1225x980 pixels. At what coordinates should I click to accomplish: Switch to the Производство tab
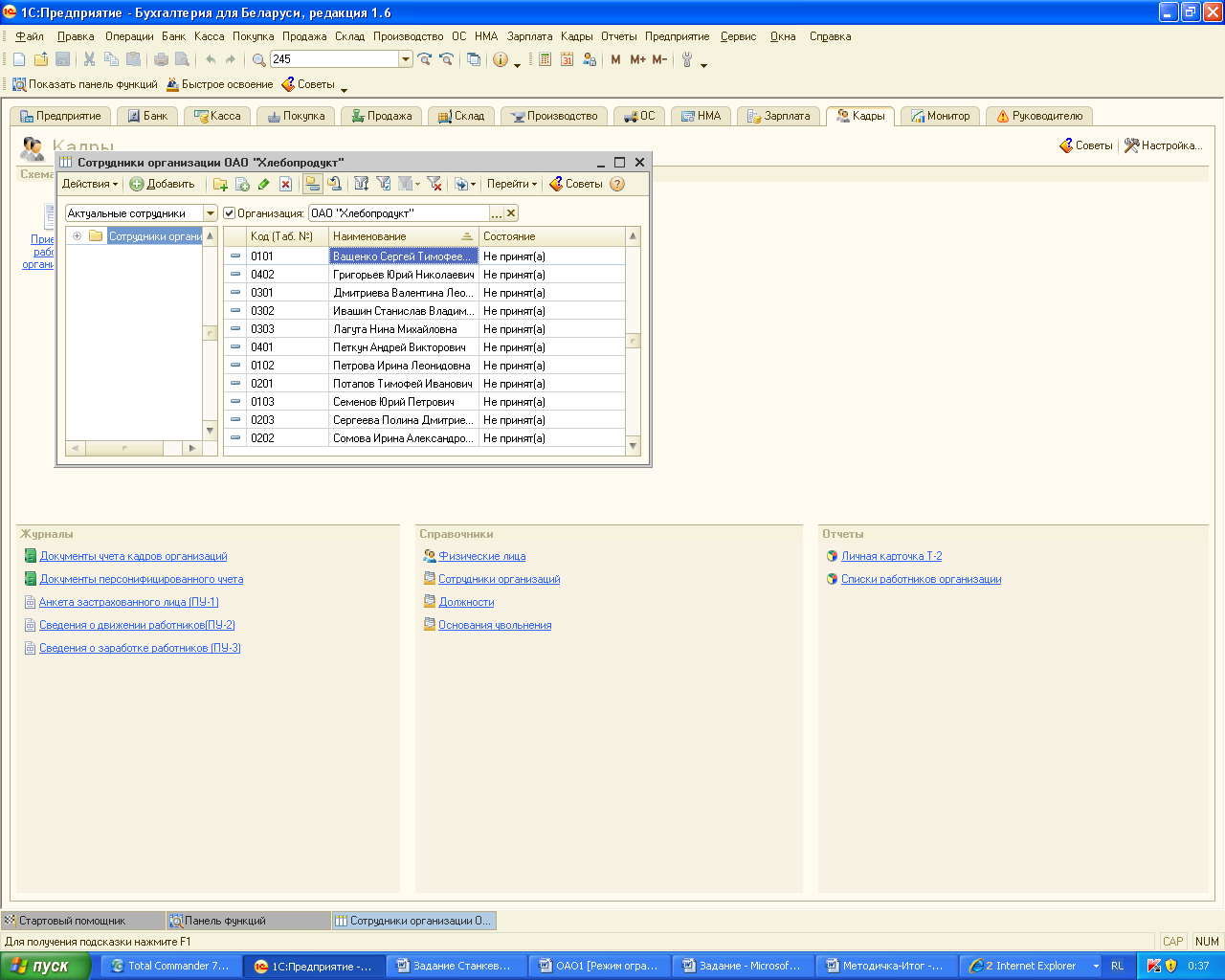pos(553,116)
